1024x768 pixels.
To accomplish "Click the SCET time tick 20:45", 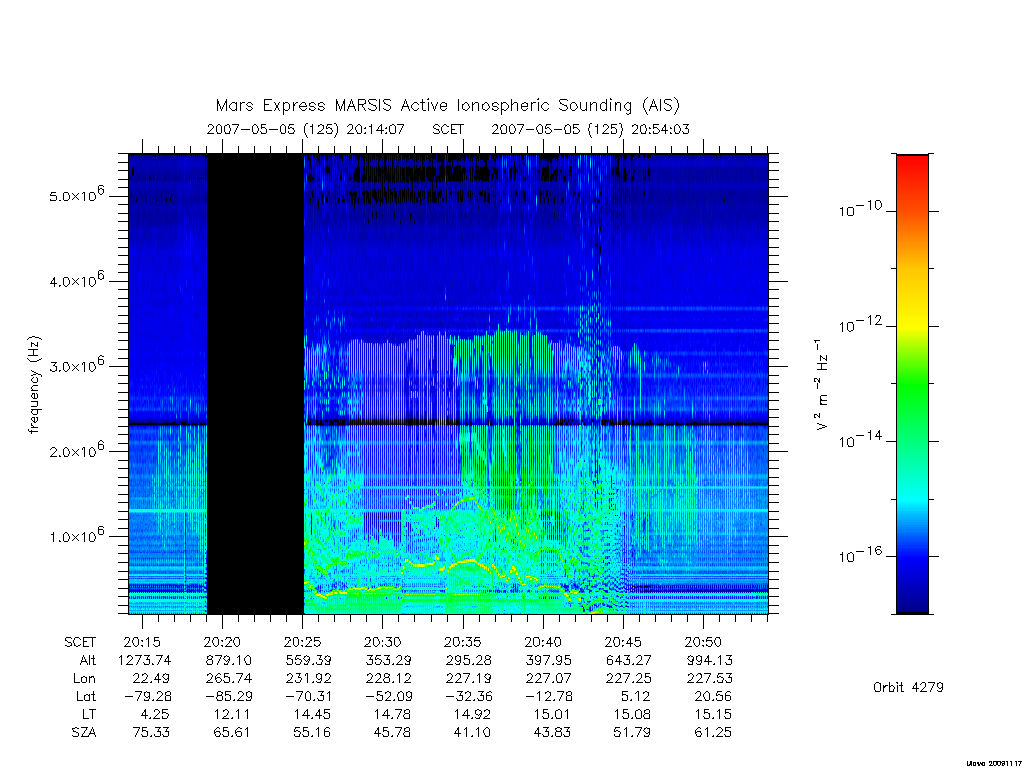I will point(623,642).
